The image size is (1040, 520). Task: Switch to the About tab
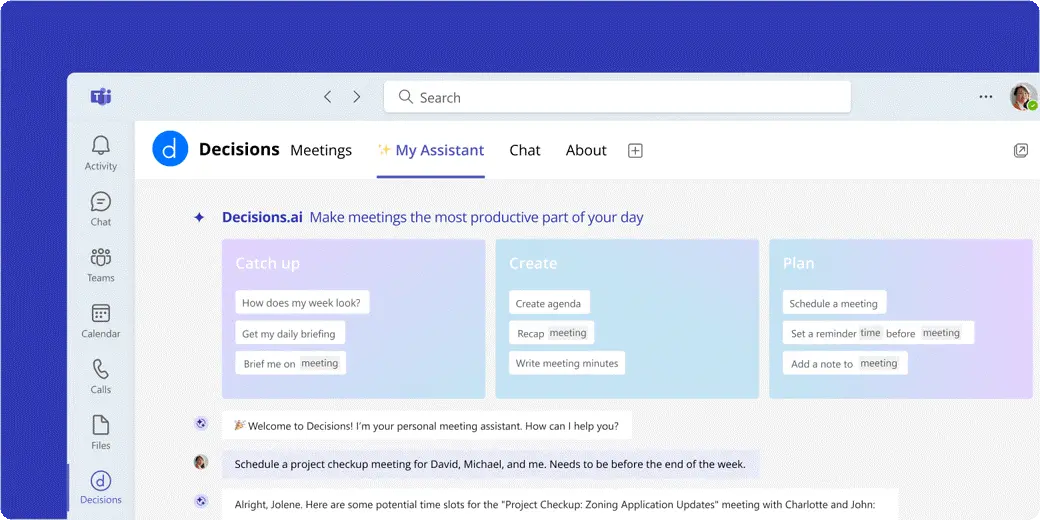586,151
